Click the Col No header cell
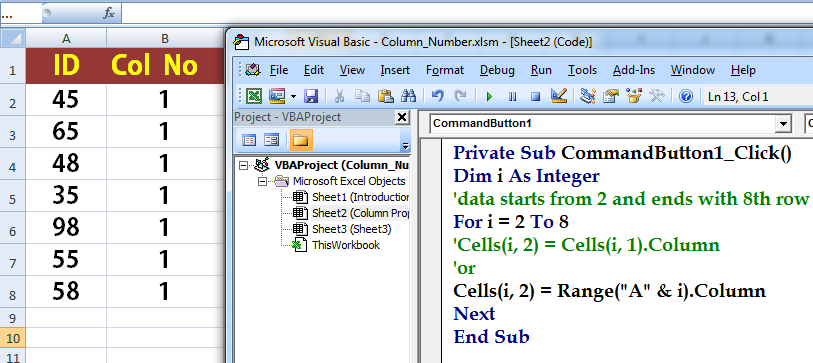The height and width of the screenshot is (363, 813). pyautogui.click(x=165, y=66)
